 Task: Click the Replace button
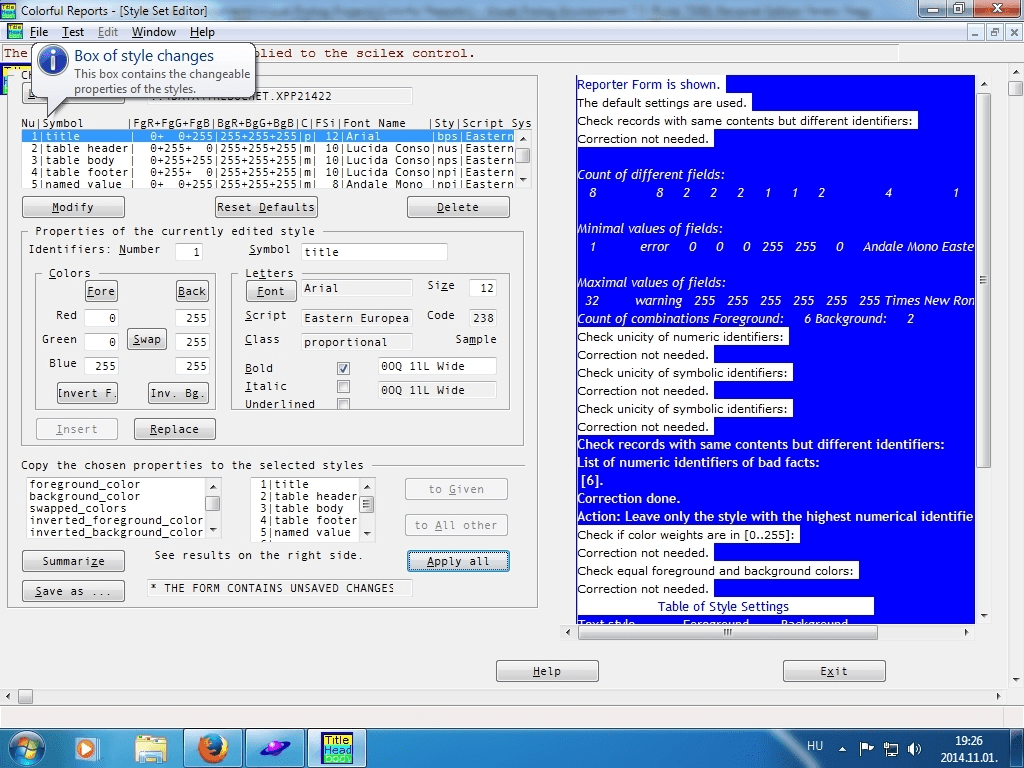pyautogui.click(x=174, y=429)
